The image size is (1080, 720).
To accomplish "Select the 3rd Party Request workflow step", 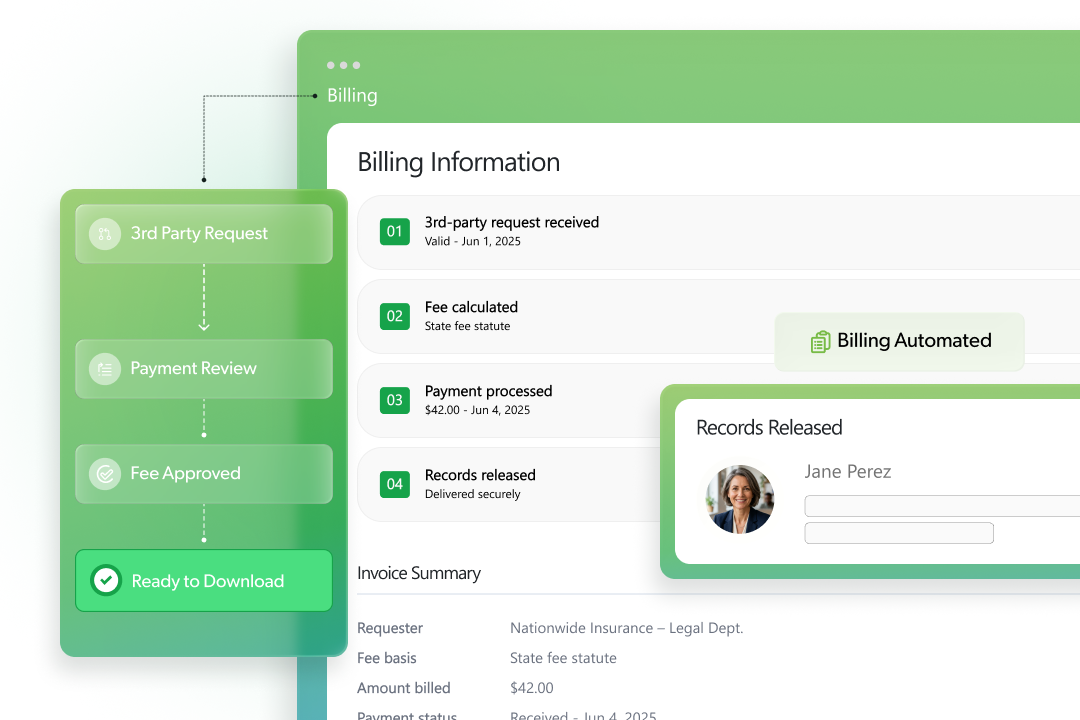I will [x=204, y=234].
